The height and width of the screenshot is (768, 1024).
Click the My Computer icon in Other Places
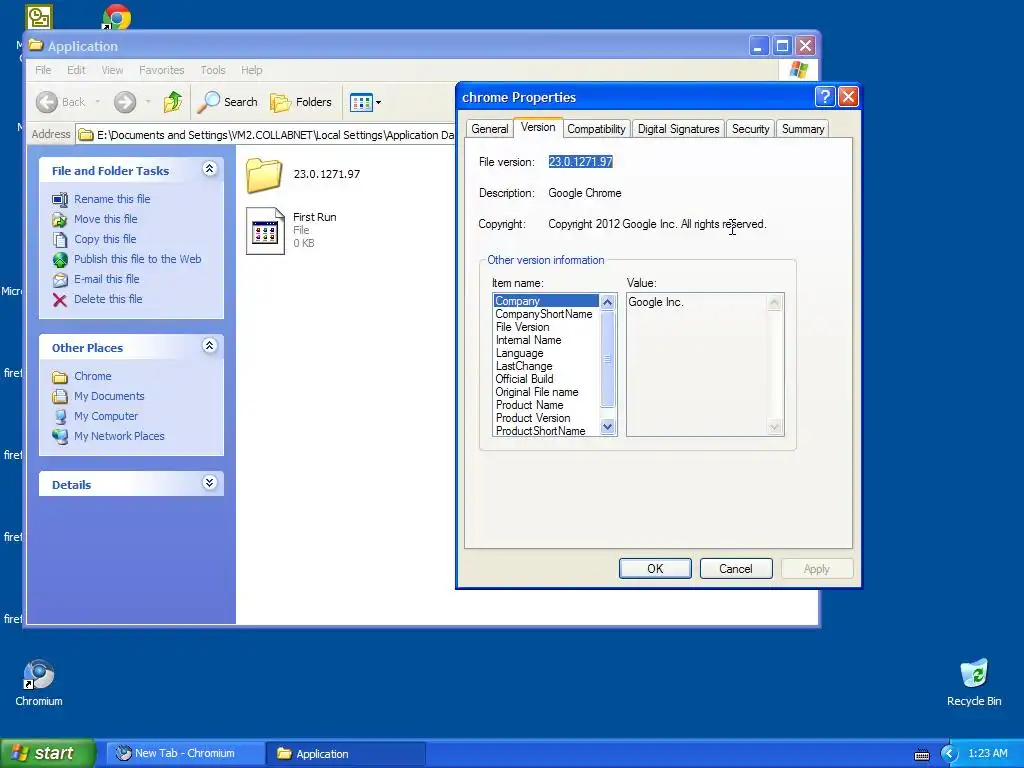(59, 416)
